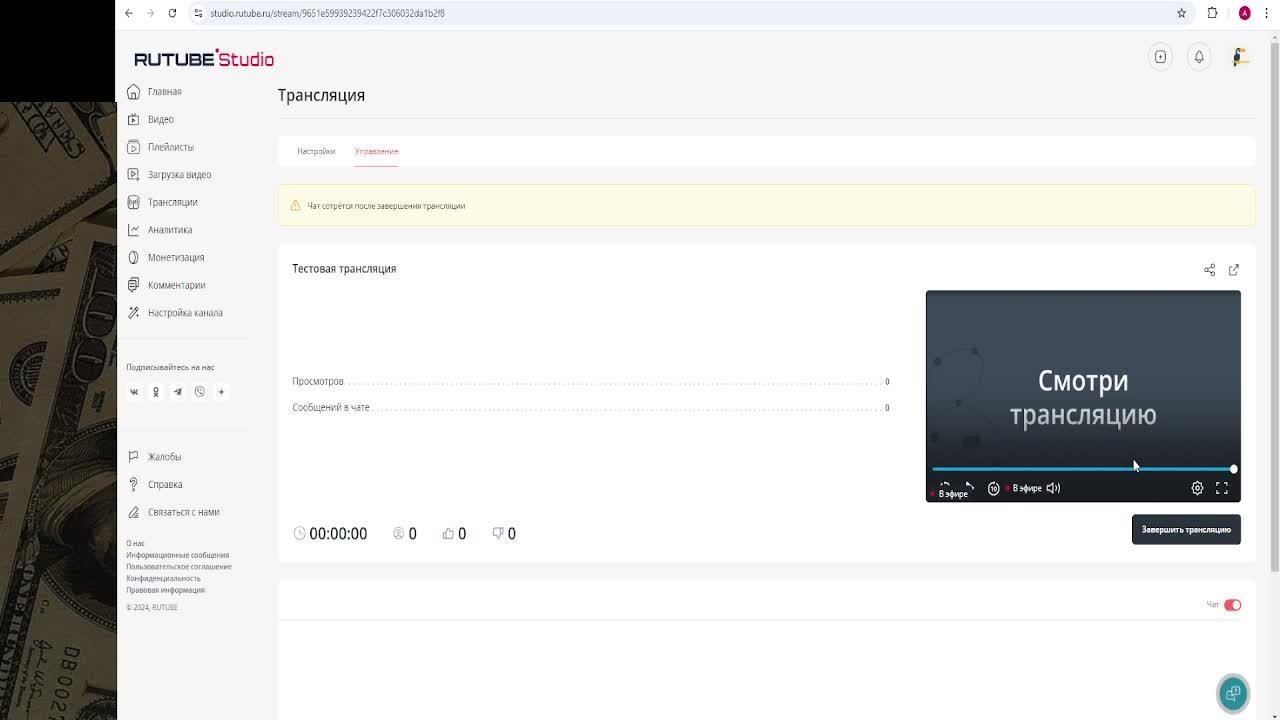
Task: Click the Смотри трансляцию video preview
Action: pos(1083,397)
